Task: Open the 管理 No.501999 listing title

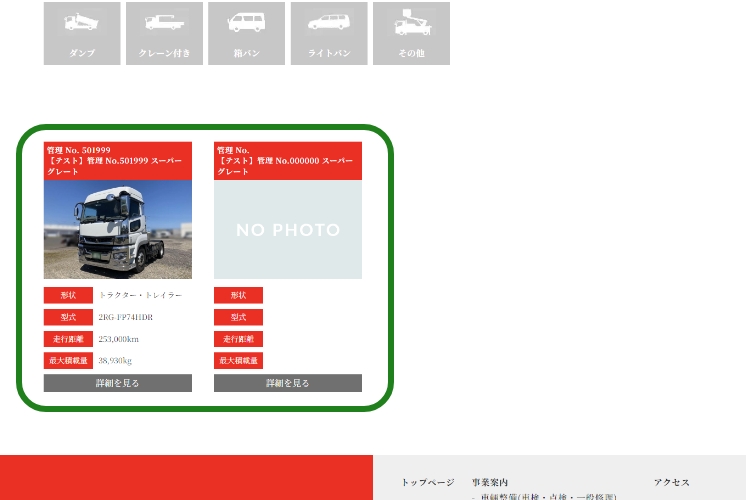Action: 118,160
